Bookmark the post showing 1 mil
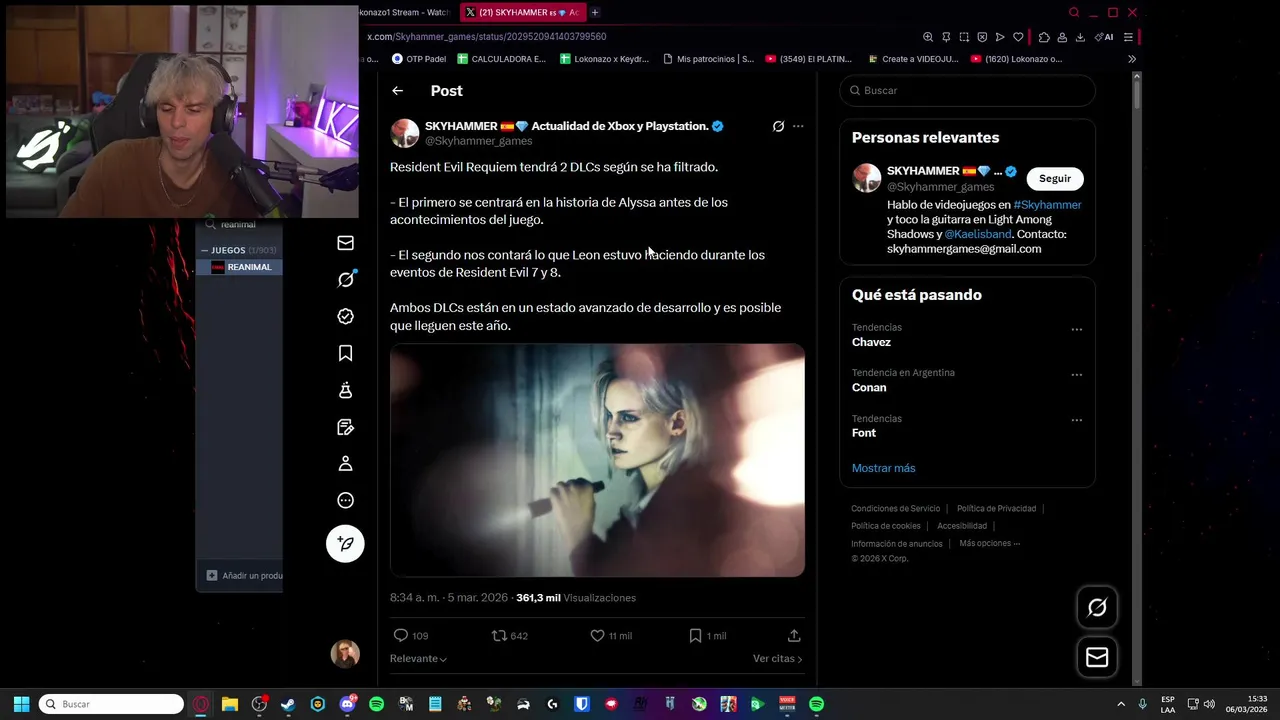Screen dimensions: 1280x720 coord(707,636)
